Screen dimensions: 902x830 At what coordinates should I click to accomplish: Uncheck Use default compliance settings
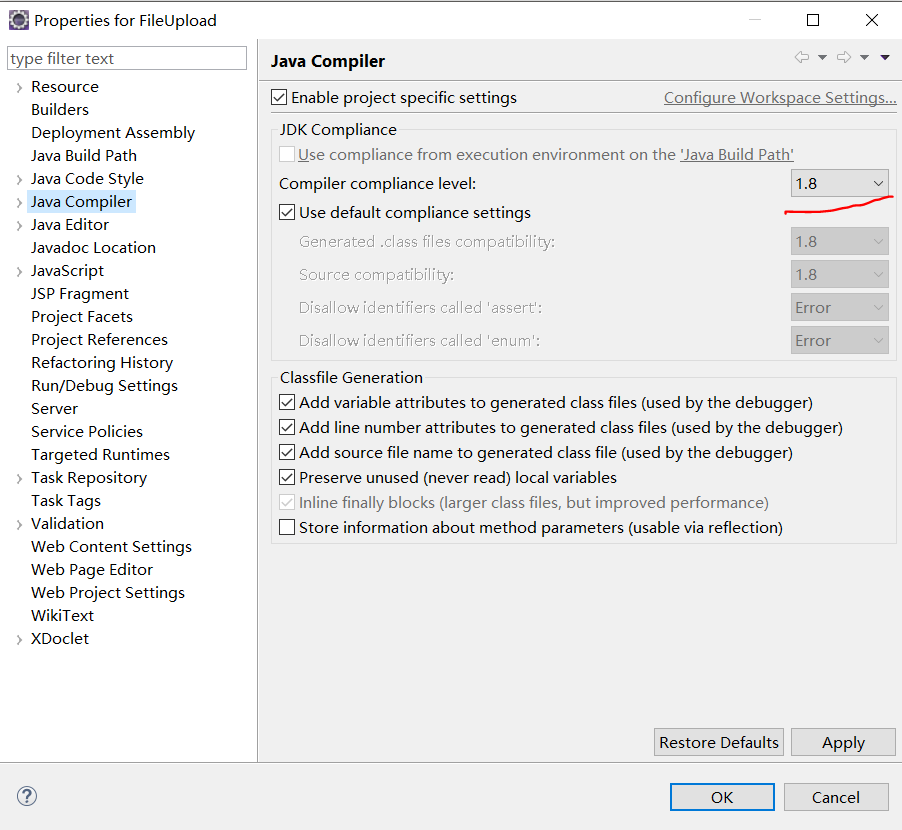287,212
